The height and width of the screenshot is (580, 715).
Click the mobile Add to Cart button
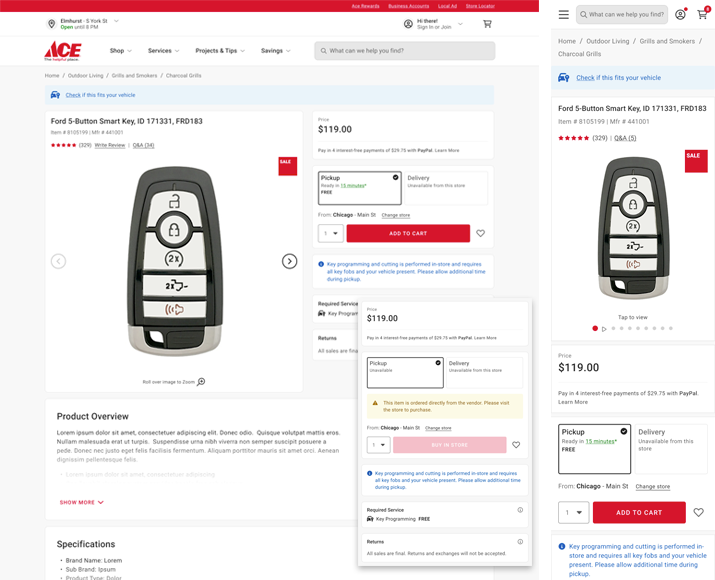pos(639,513)
